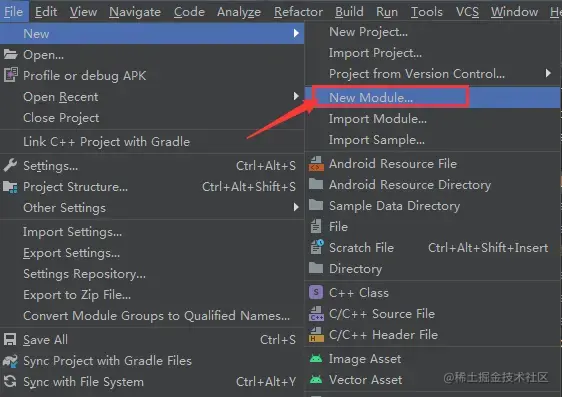Choose Import Project... option
This screenshot has width=562, height=397.
click(x=375, y=53)
